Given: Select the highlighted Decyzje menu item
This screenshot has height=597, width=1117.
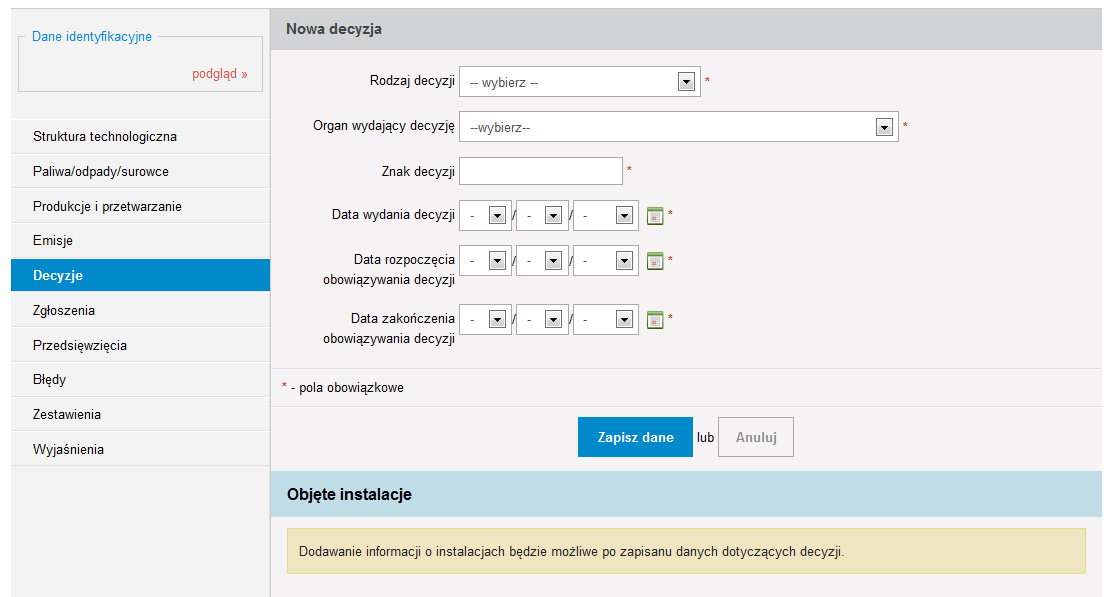Looking at the screenshot, I should click(140, 275).
